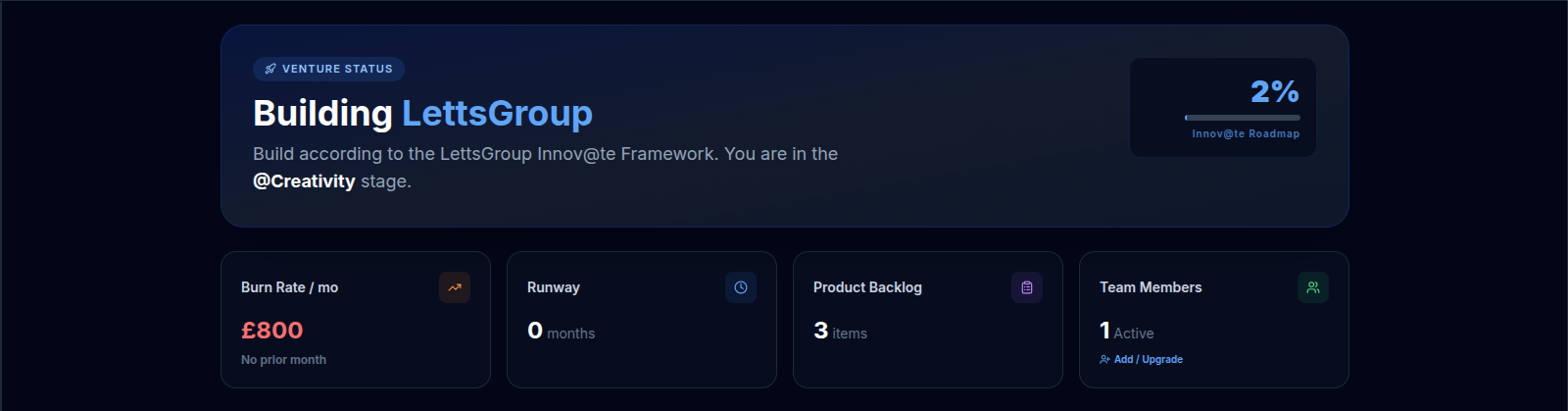Image resolution: width=1568 pixels, height=411 pixels.
Task: Click the add-user icon beside Add / Upgrade
Action: (1104, 360)
